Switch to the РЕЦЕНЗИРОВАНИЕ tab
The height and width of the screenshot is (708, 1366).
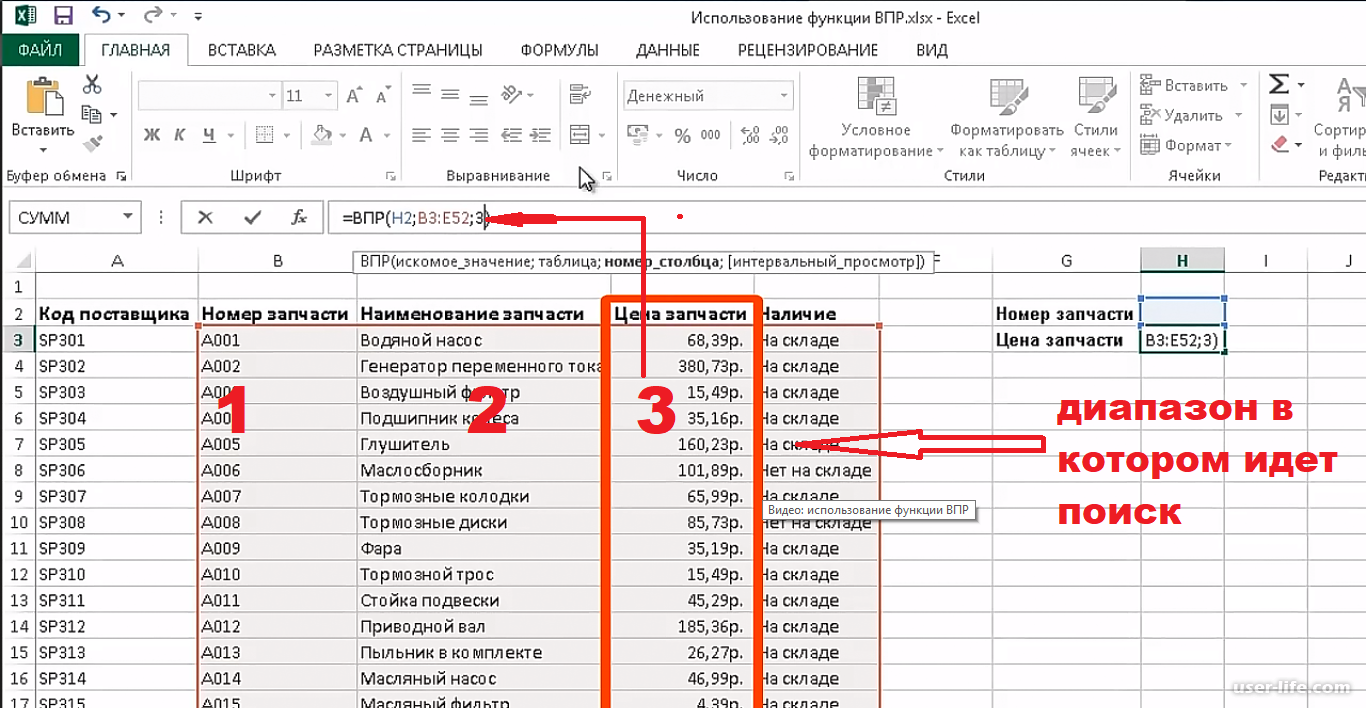[808, 49]
